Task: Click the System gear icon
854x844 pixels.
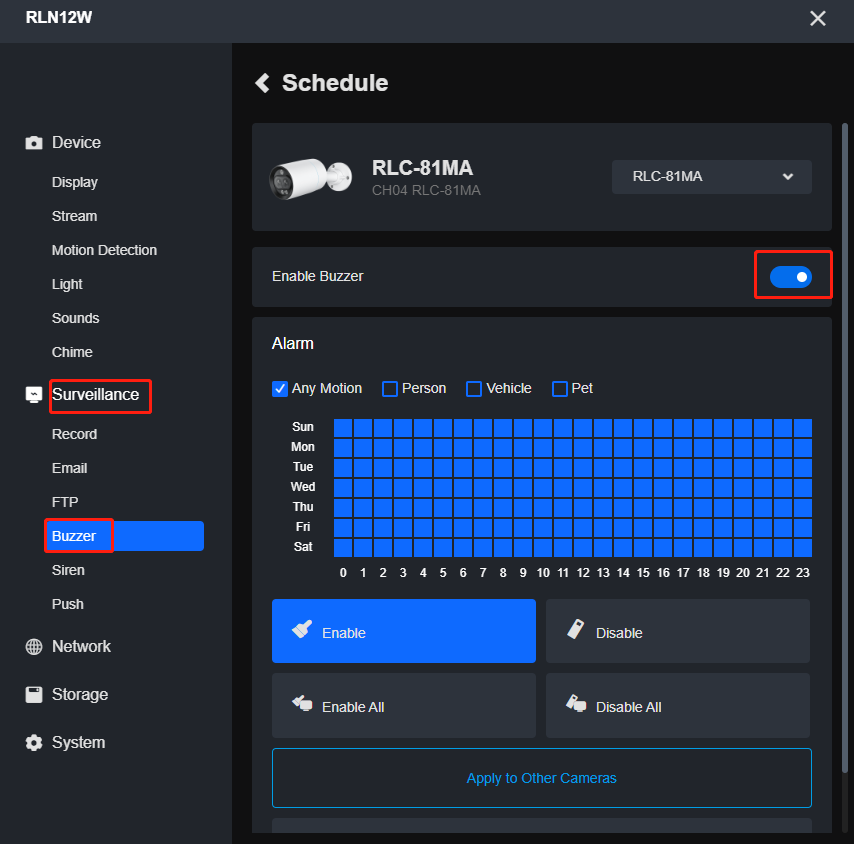Action: tap(34, 742)
